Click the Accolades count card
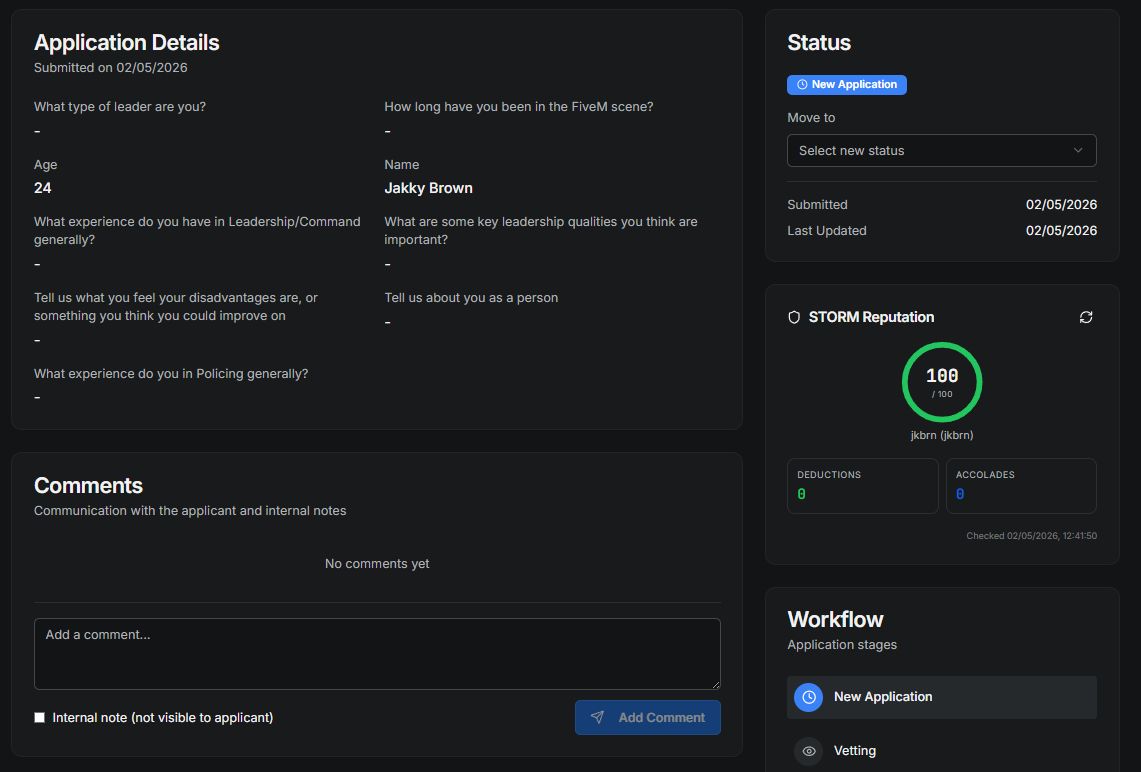 coord(1021,486)
